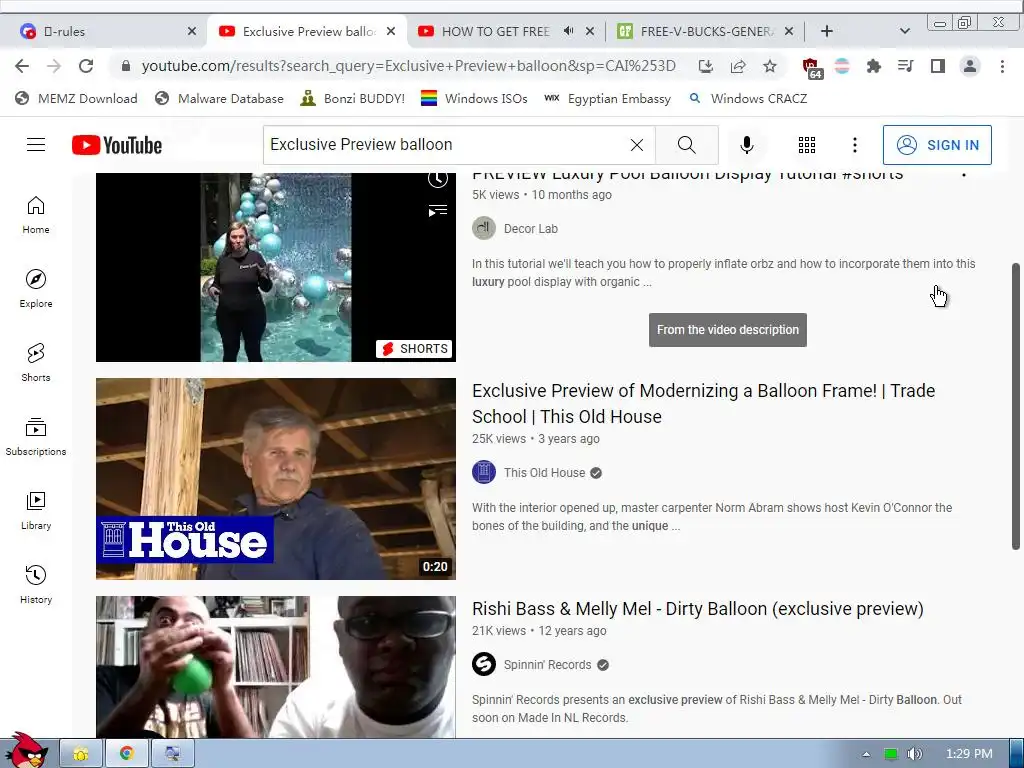The height and width of the screenshot is (768, 1024).
Task: Open Bonzi BUDDY! bookmark
Action: pyautogui.click(x=353, y=99)
